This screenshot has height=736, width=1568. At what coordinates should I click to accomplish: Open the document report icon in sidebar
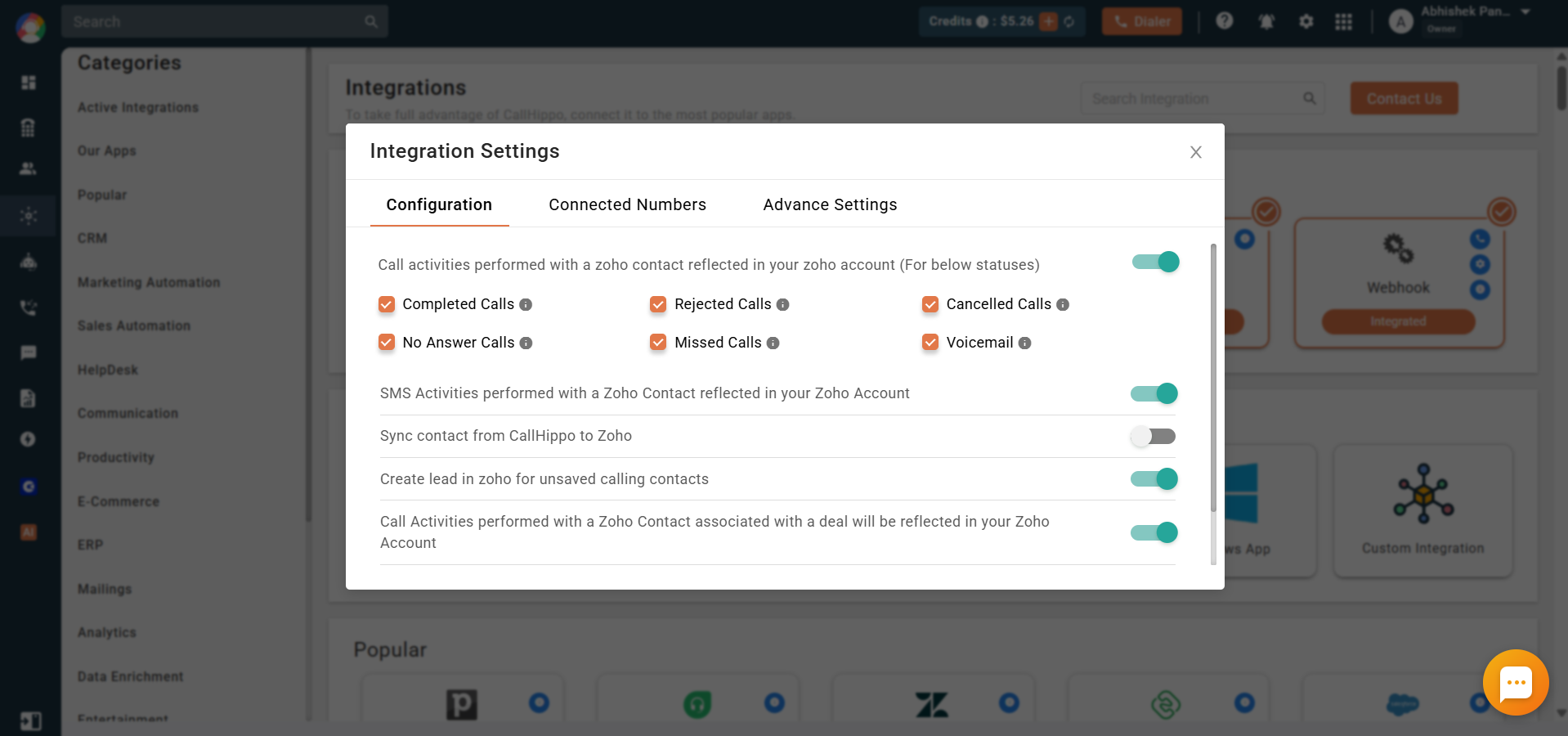point(29,398)
